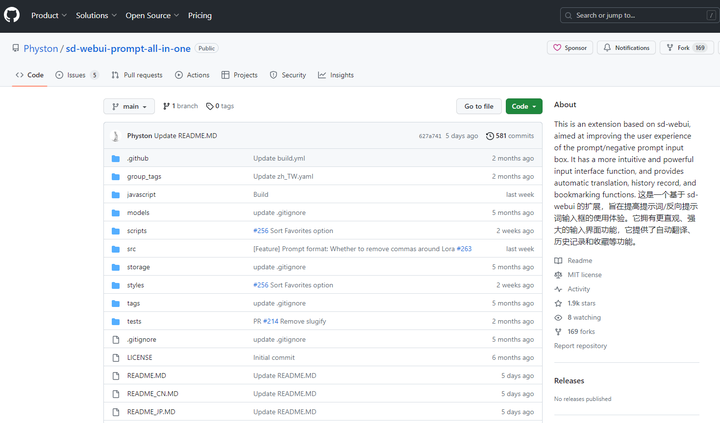Open Update zh_TW.yaml commit message
This screenshot has width=720, height=423.
tap(283, 176)
